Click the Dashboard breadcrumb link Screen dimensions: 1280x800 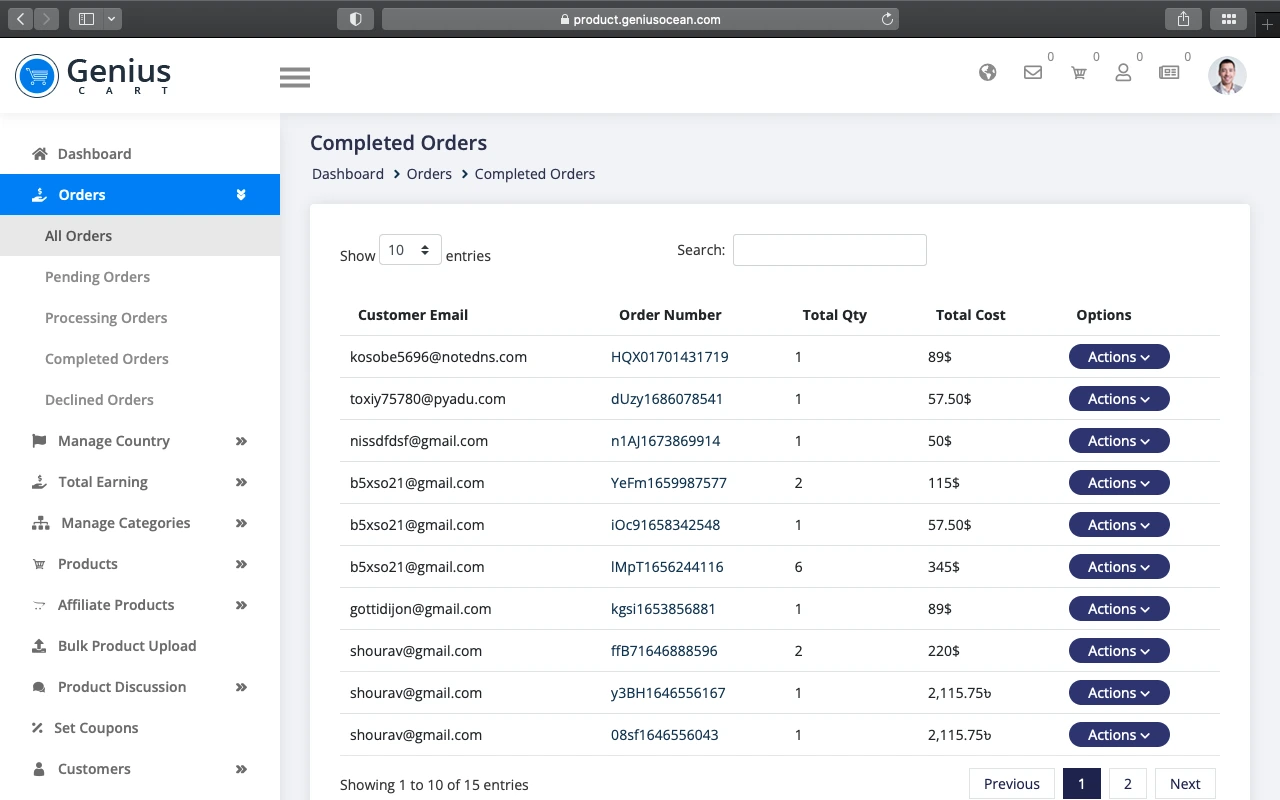pos(348,174)
